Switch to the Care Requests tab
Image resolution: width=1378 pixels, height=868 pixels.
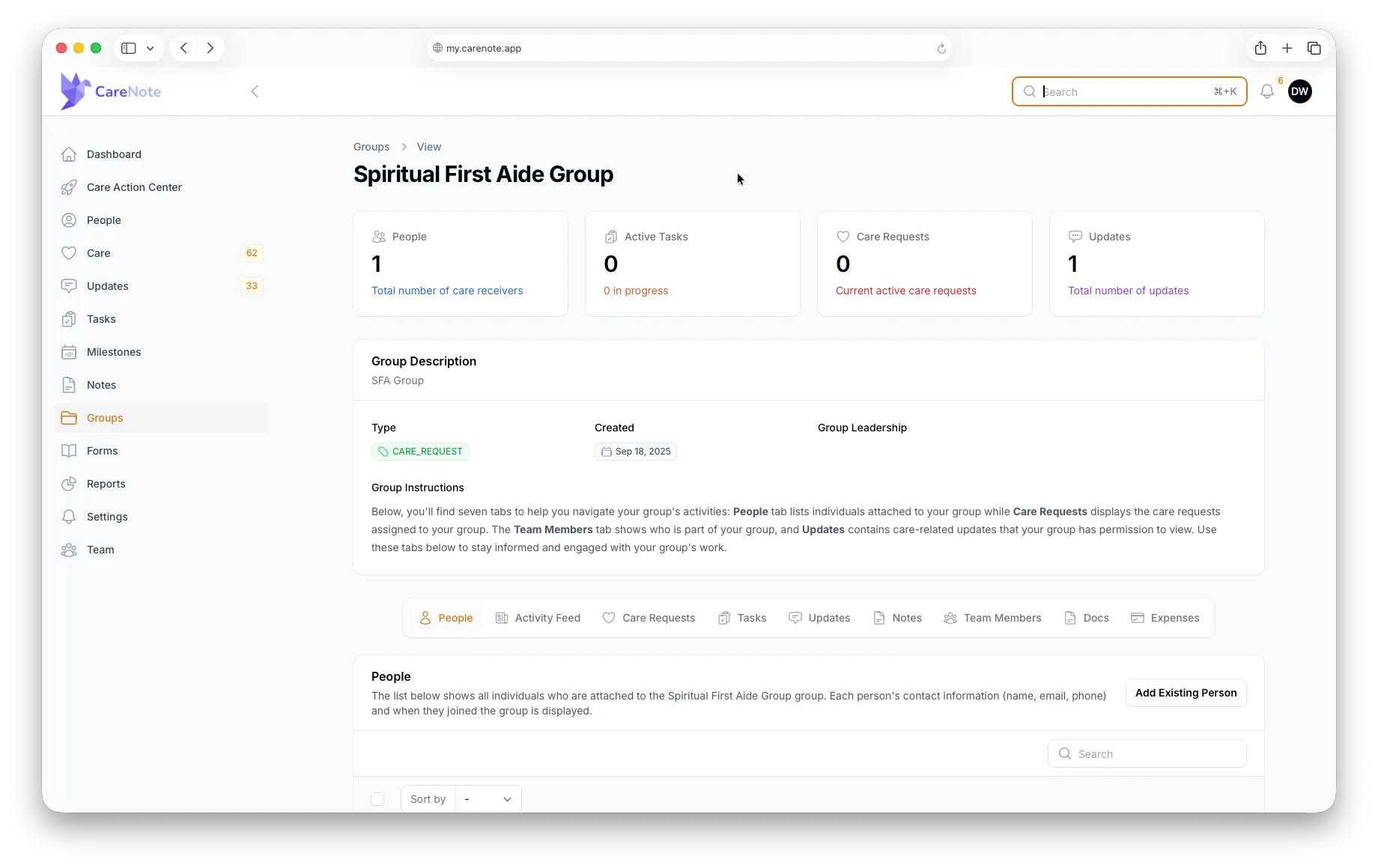tap(649, 618)
